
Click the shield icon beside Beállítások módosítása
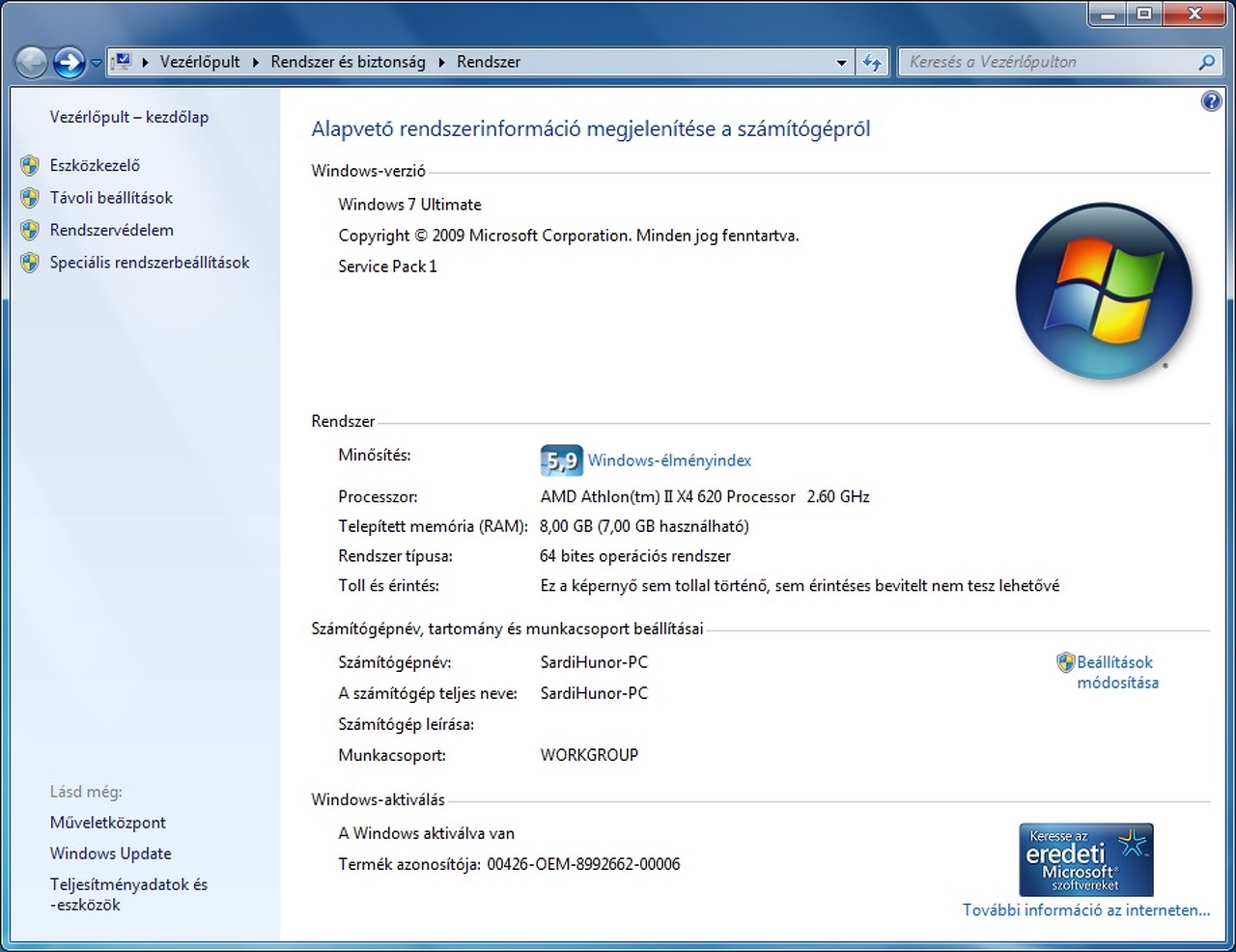coord(1066,662)
